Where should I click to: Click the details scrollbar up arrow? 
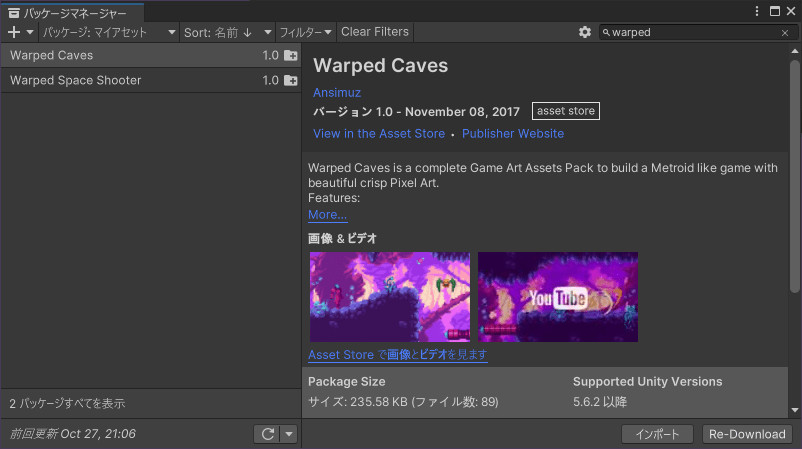tap(794, 51)
